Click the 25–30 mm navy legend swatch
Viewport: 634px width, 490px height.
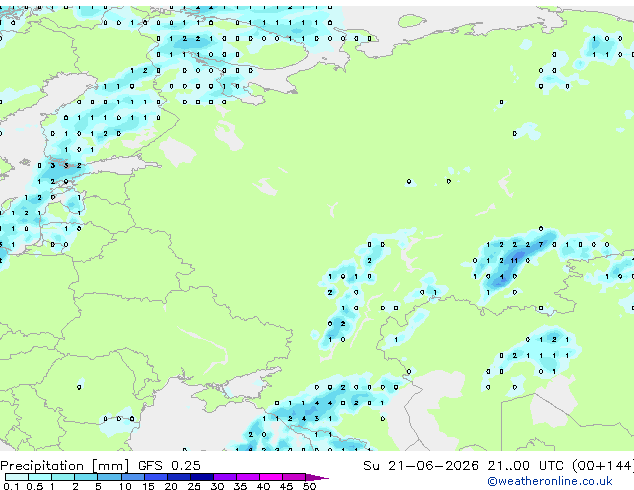pos(202,477)
